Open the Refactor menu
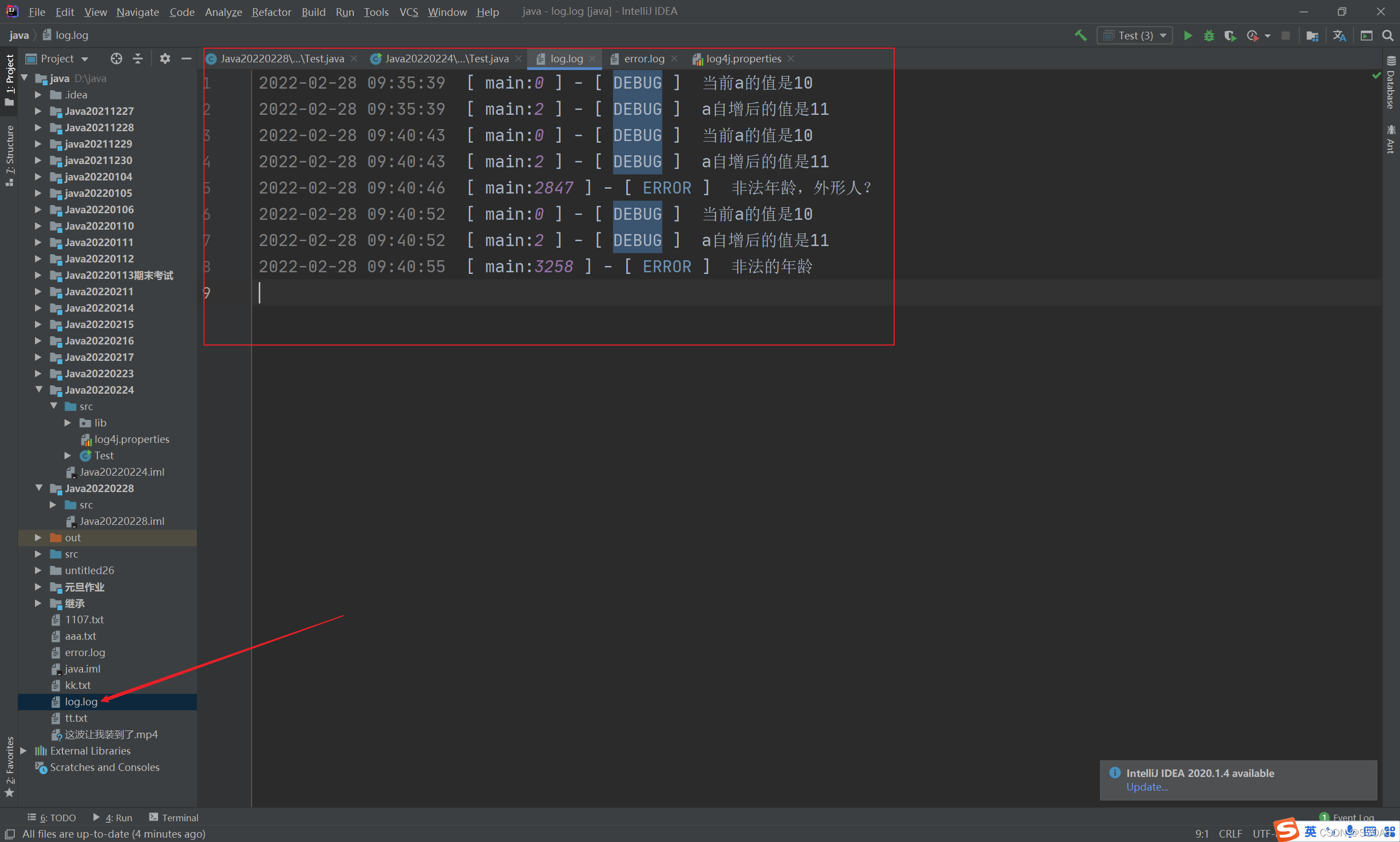The height and width of the screenshot is (842, 1400). pyautogui.click(x=271, y=11)
